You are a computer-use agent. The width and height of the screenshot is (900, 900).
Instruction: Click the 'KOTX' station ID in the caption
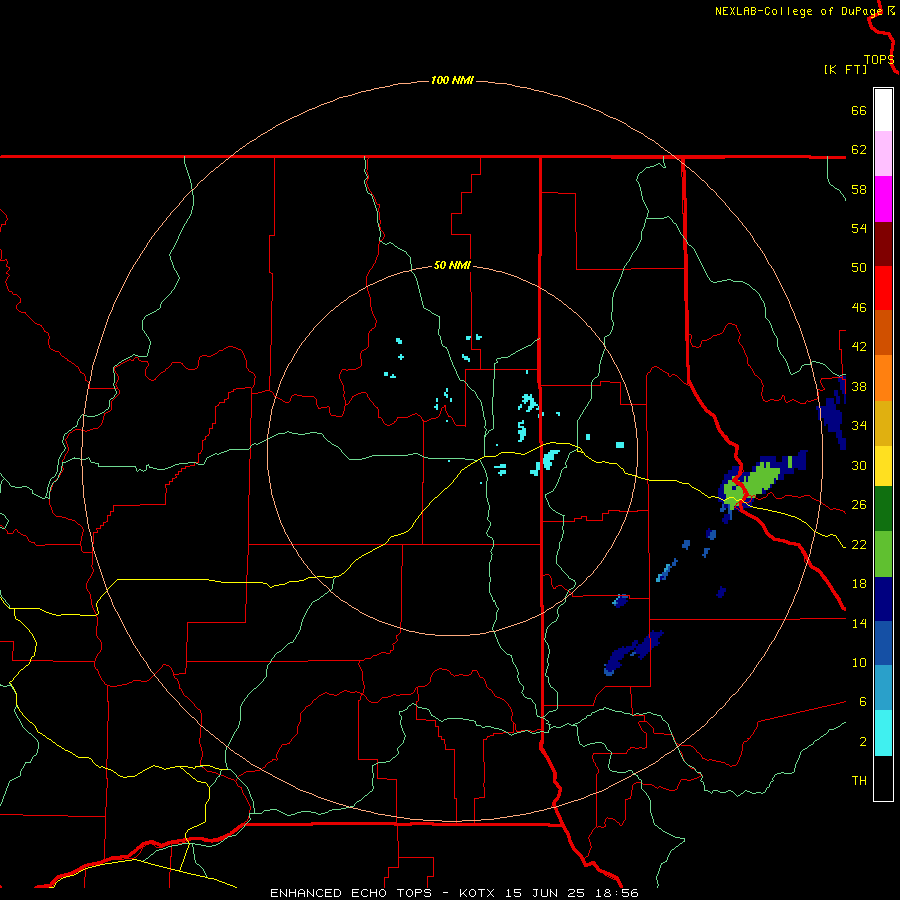pos(479,893)
